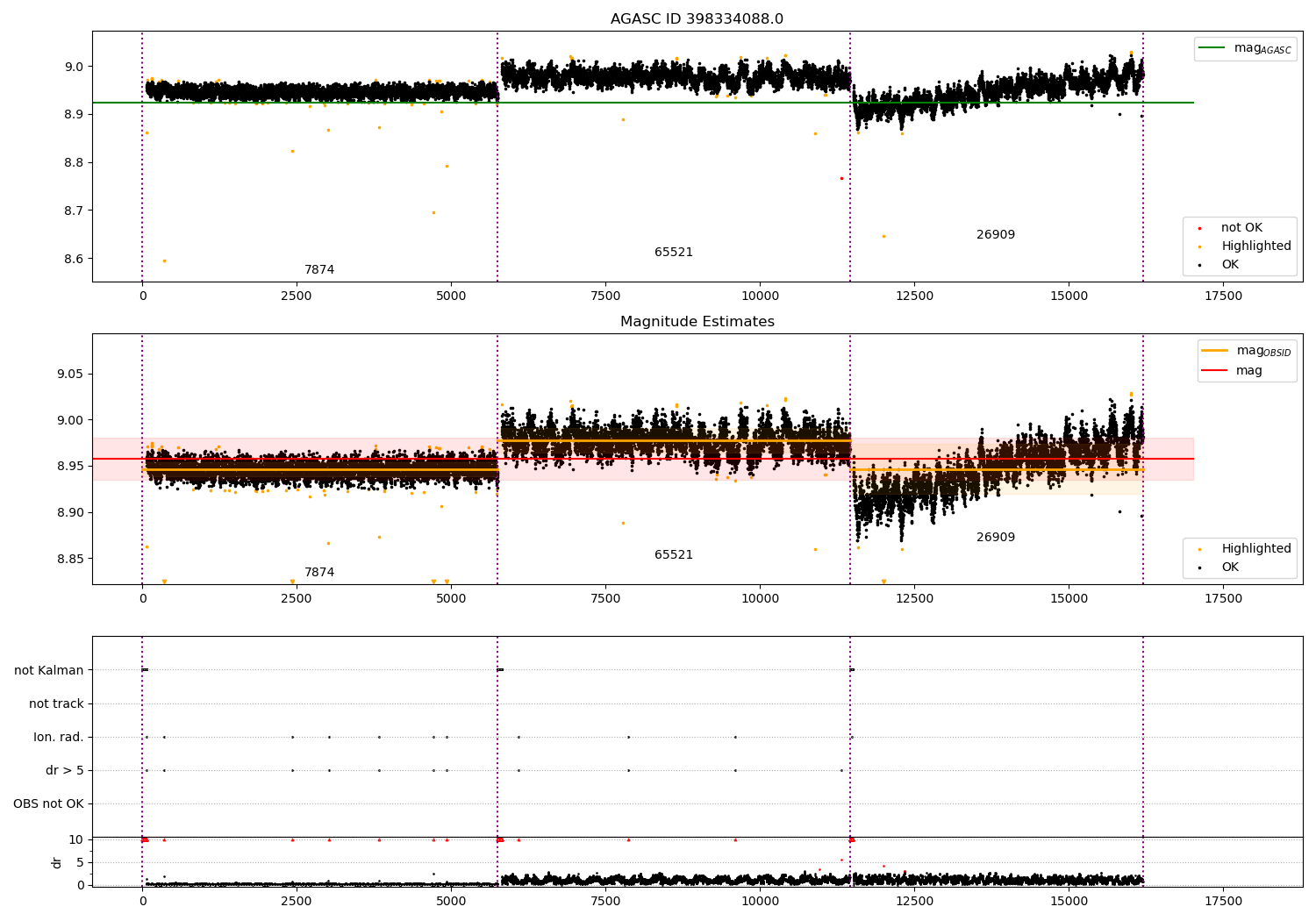This screenshot has width=1316, height=921.
Task: Click x-tick '5000' under Magnitude Estimates plot
Action: pyautogui.click(x=451, y=599)
